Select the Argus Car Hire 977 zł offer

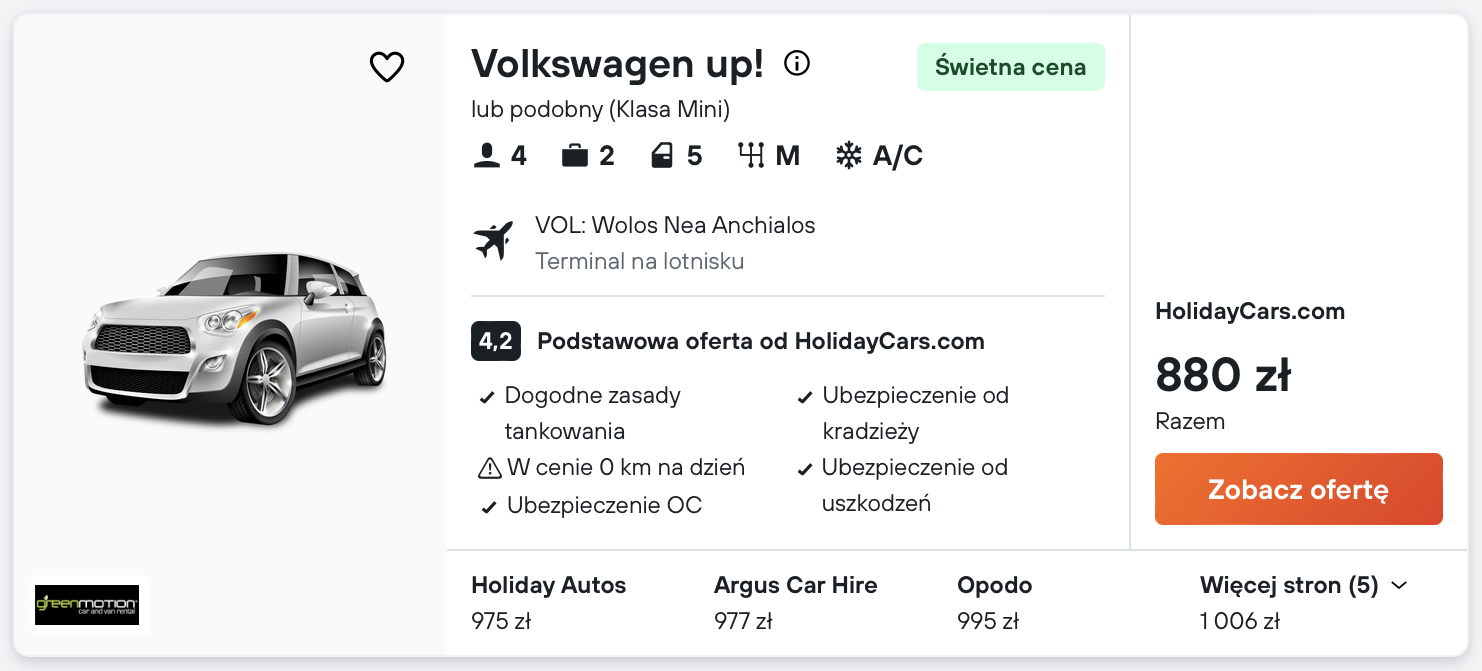pos(795,602)
